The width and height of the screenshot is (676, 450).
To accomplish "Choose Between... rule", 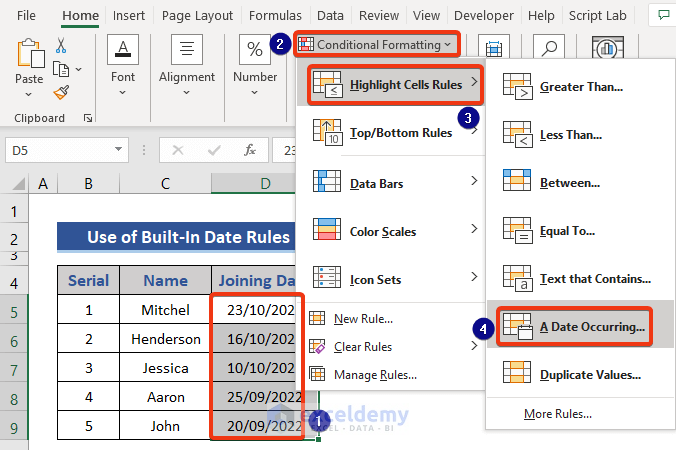I will pyautogui.click(x=580, y=183).
